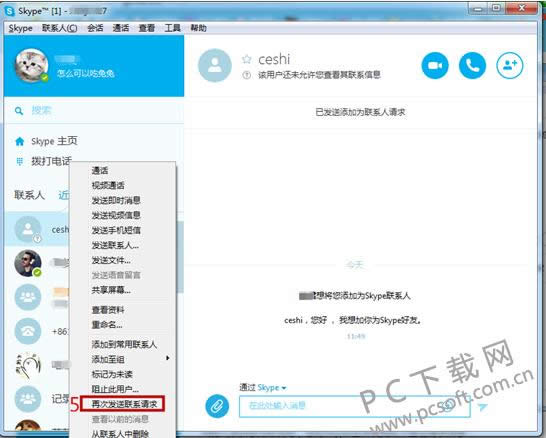This screenshot has height=438, width=546.
Task: Select the +86 phone number contact
Action: [x=28, y=331]
